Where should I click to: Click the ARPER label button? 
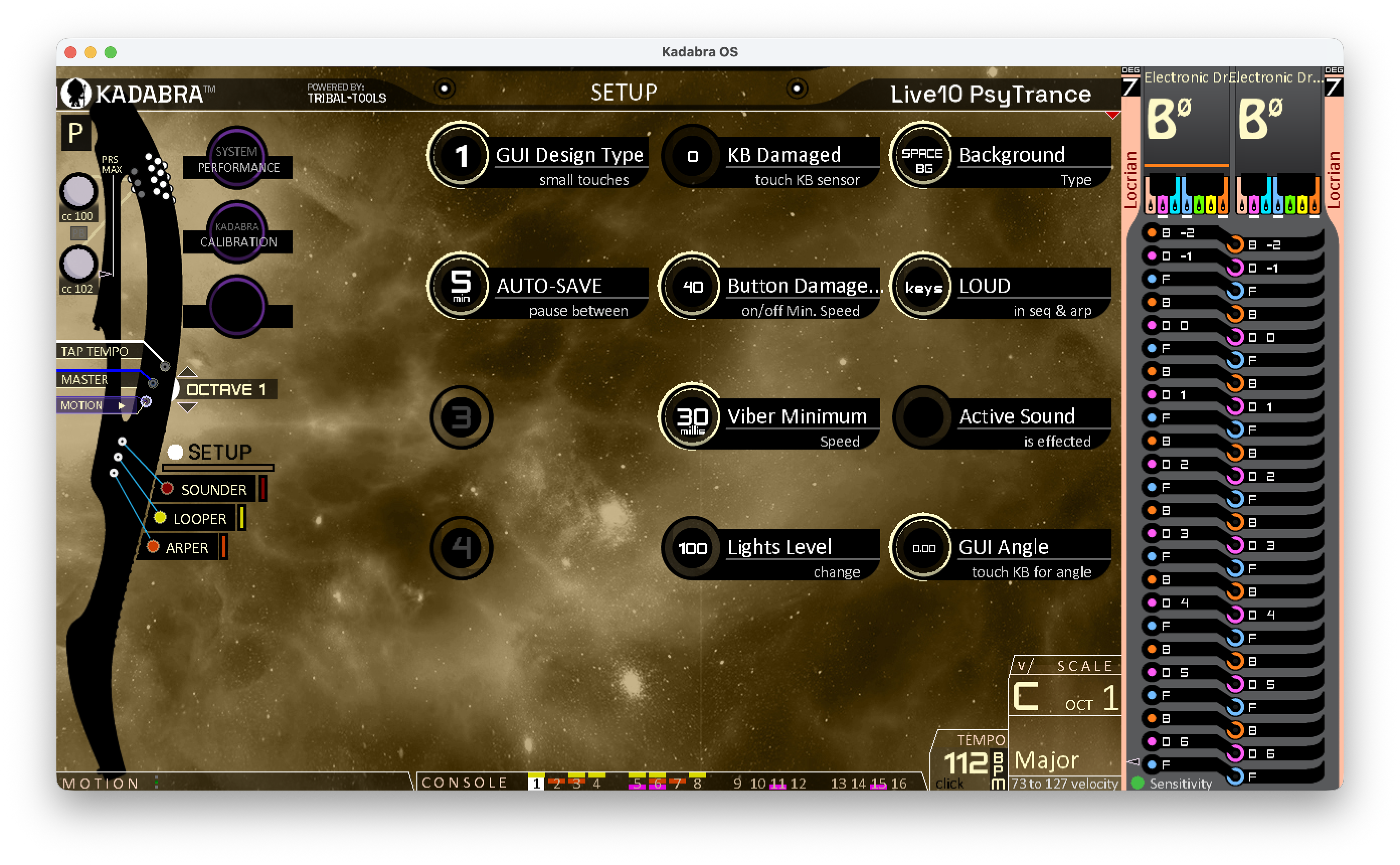click(x=187, y=548)
